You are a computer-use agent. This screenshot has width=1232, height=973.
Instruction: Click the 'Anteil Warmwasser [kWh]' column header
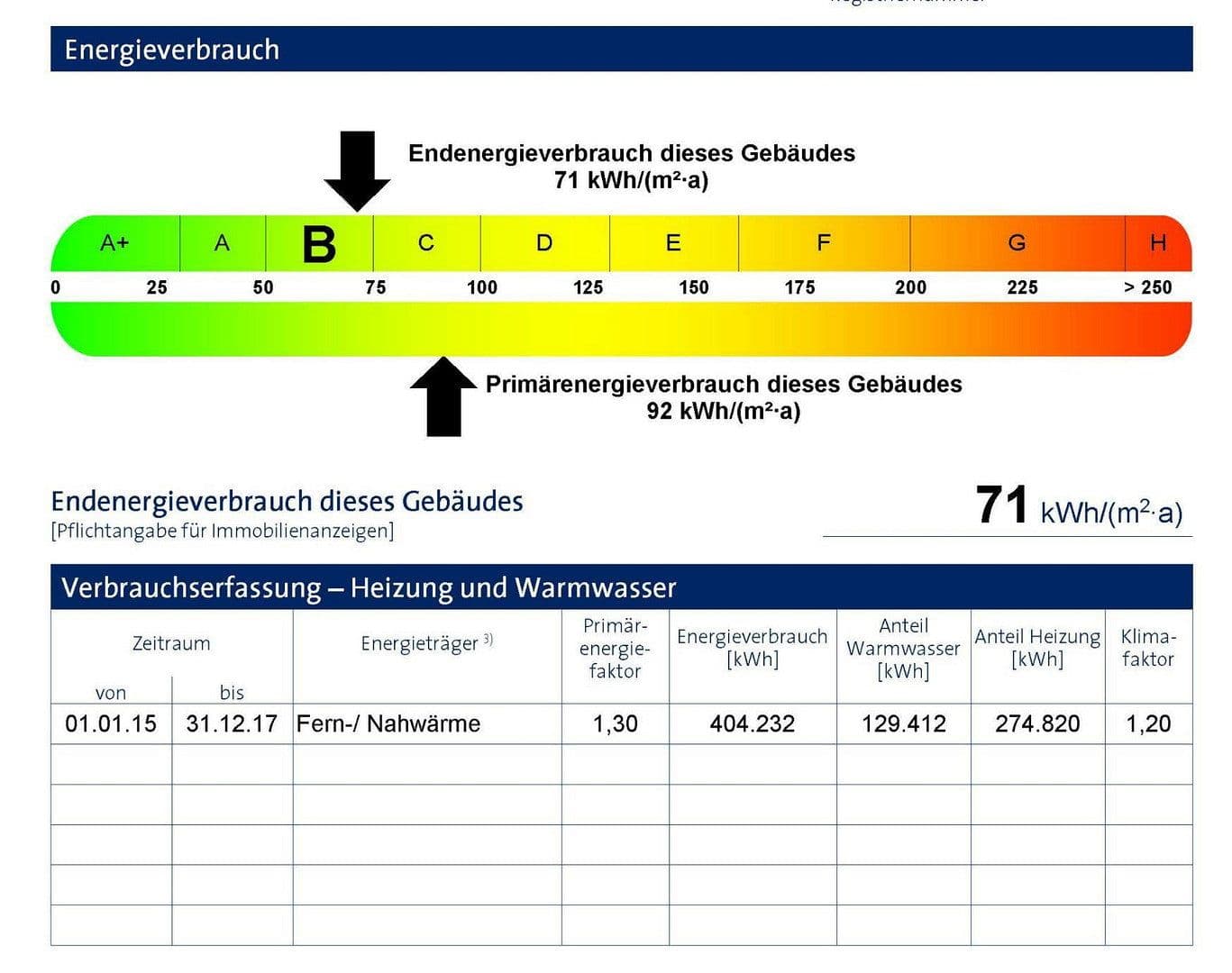[x=903, y=649]
